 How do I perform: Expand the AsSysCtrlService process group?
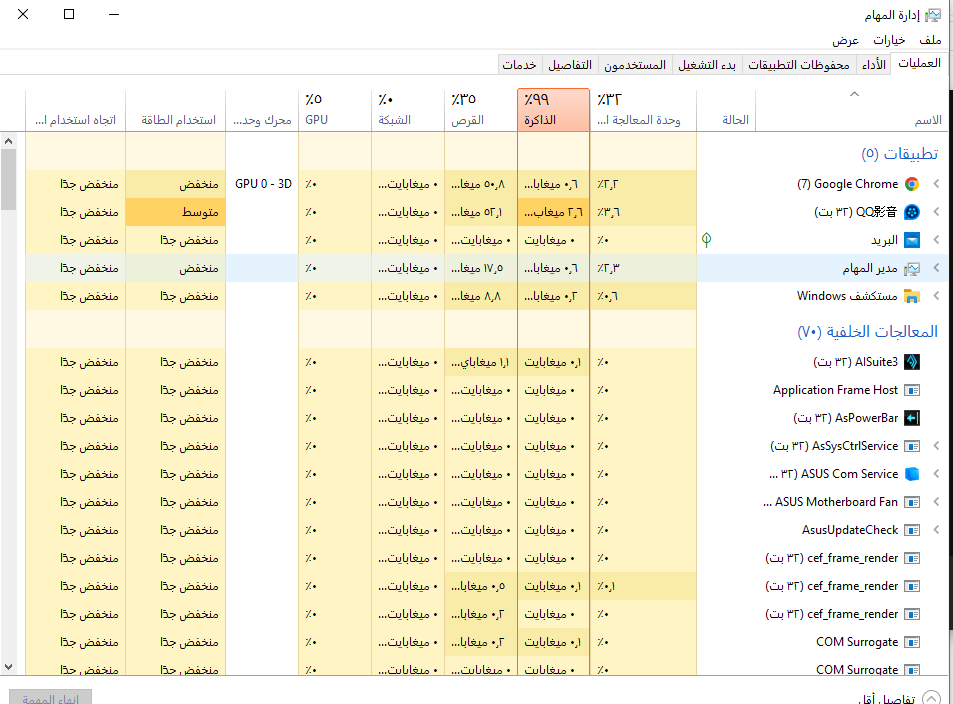(936, 446)
